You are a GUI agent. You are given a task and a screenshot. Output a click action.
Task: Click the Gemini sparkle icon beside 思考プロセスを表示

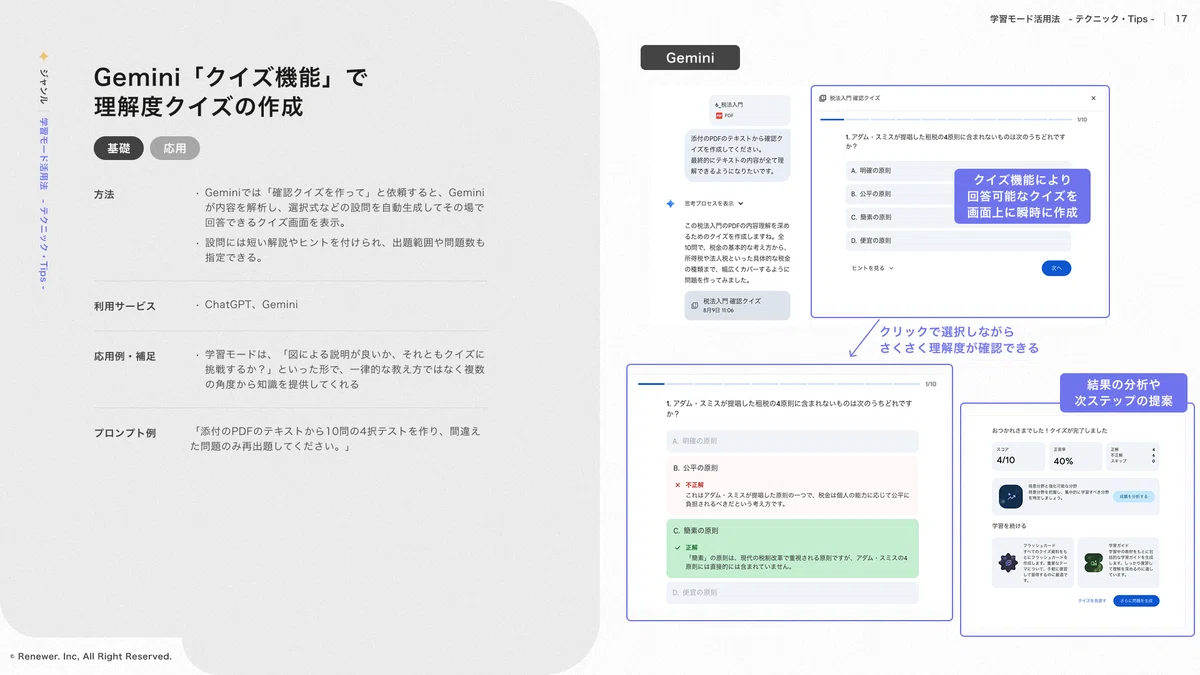tap(671, 203)
